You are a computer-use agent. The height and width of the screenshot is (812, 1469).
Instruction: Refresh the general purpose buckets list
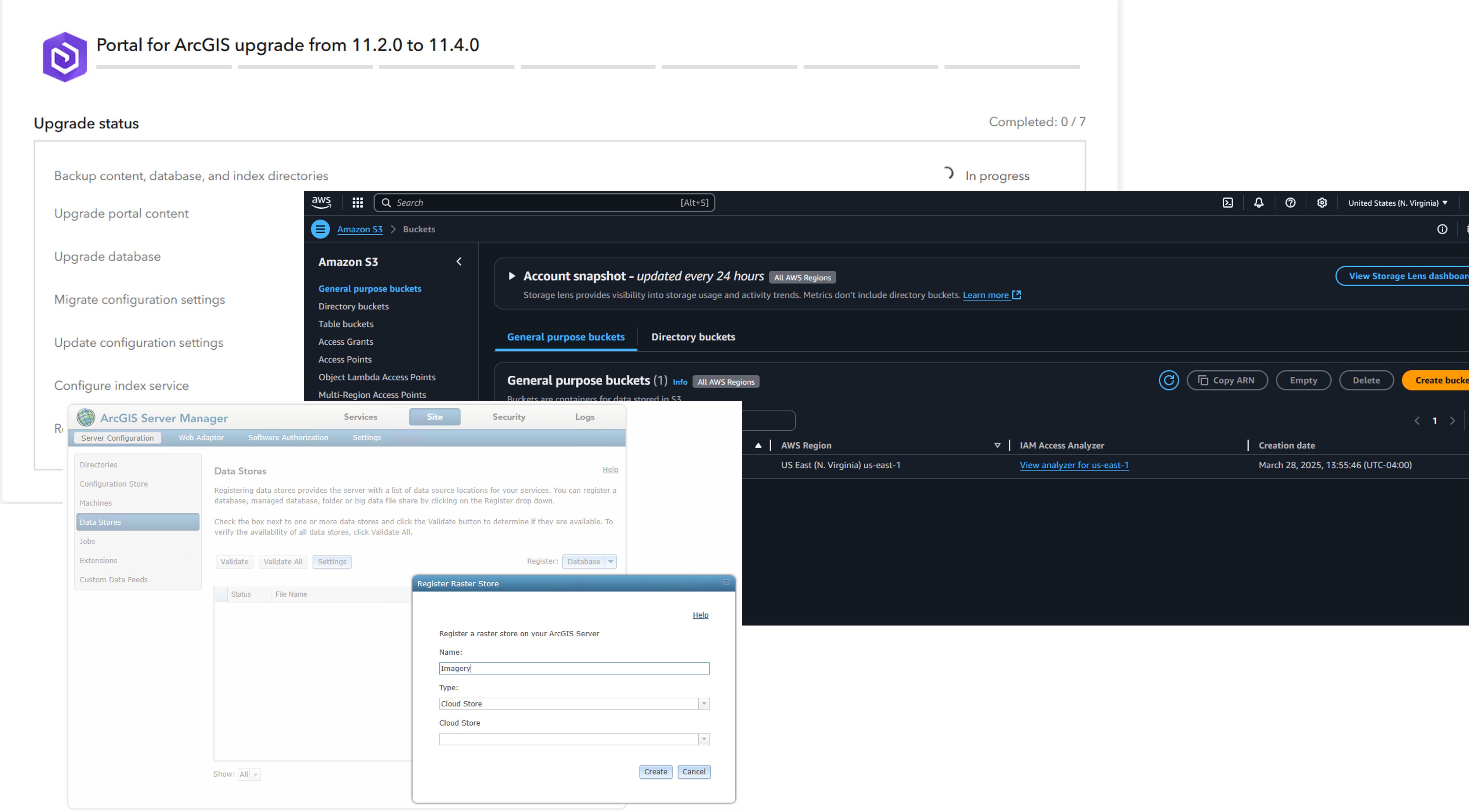(1168, 380)
